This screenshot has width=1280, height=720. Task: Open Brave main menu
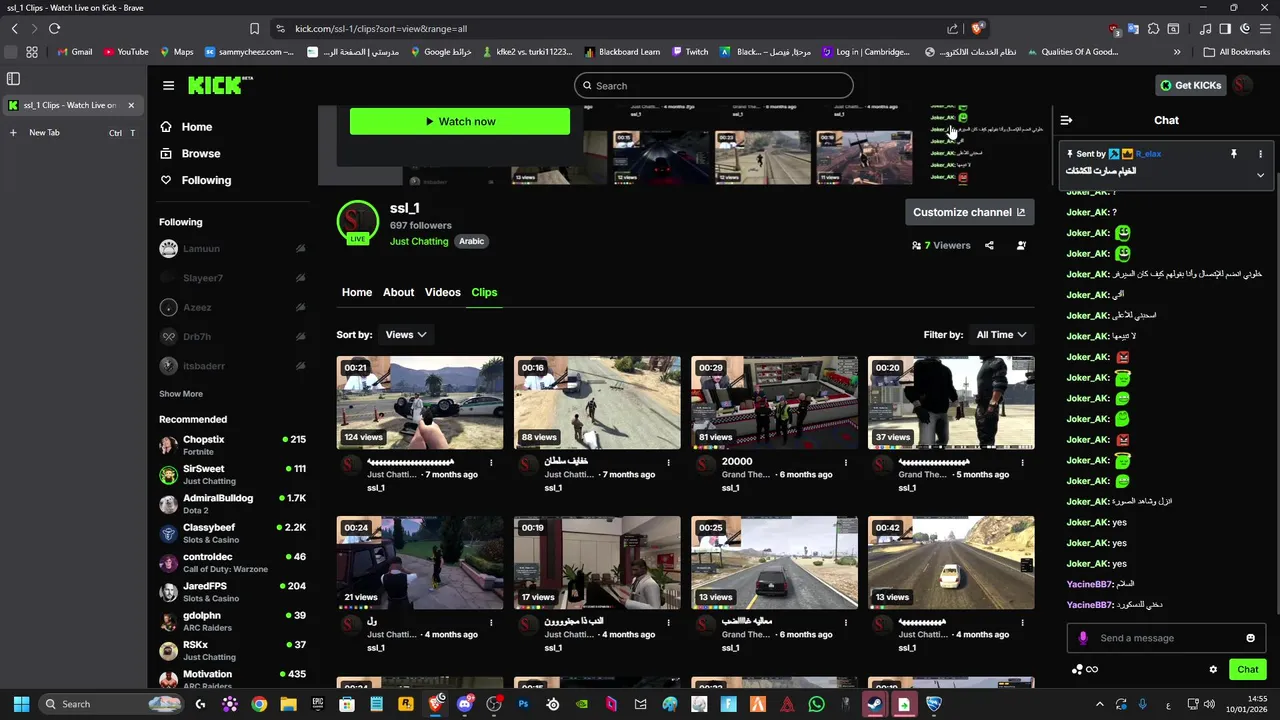click(x=1263, y=29)
